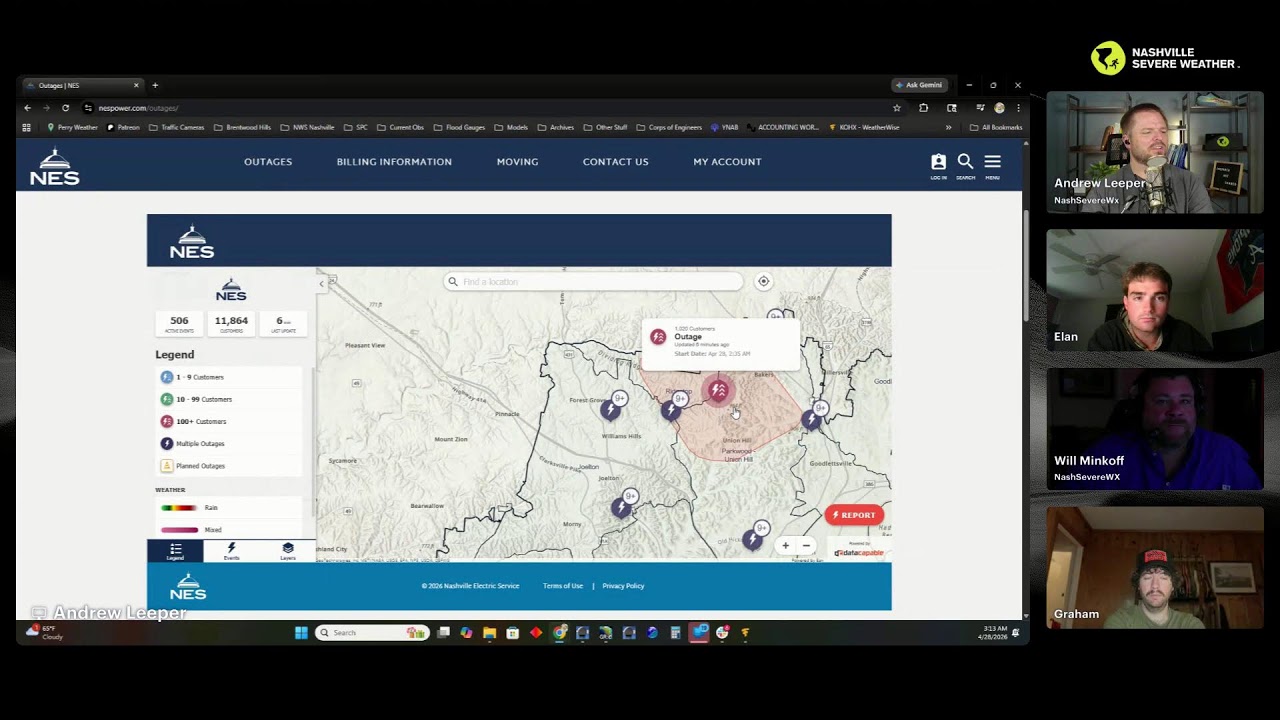Image resolution: width=1280 pixels, height=720 pixels.
Task: Click the red Report button
Action: point(854,515)
